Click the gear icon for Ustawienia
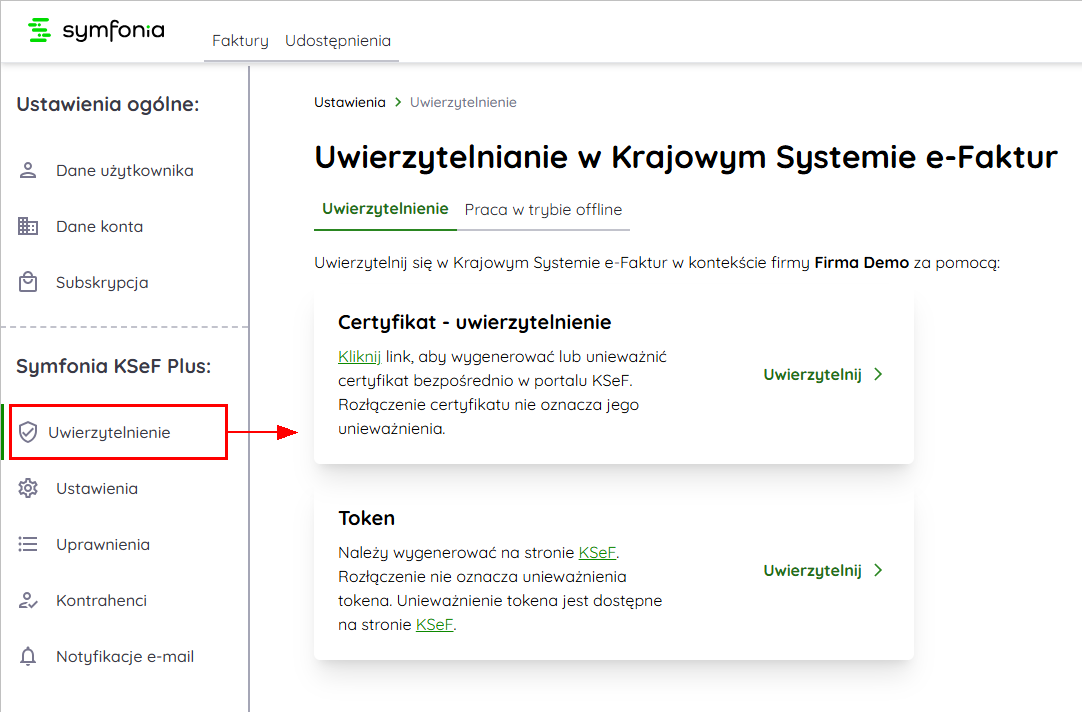The image size is (1082, 712). [x=28, y=488]
